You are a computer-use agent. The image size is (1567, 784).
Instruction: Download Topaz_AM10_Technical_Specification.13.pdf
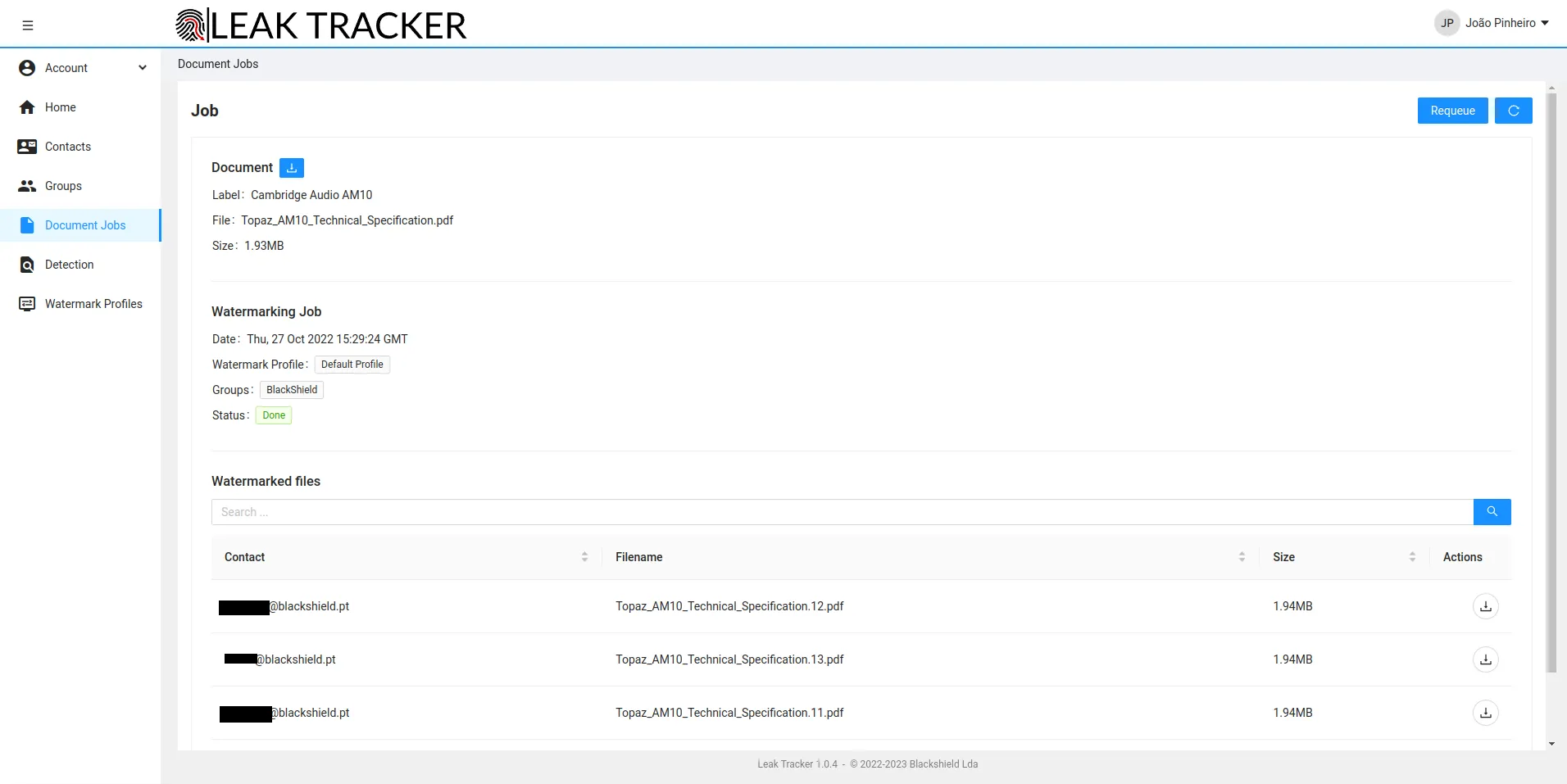pyautogui.click(x=1486, y=659)
